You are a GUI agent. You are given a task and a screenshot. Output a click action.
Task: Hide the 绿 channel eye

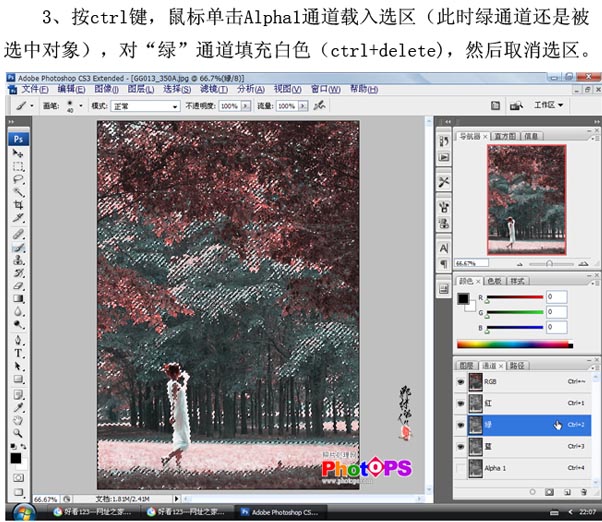click(461, 425)
